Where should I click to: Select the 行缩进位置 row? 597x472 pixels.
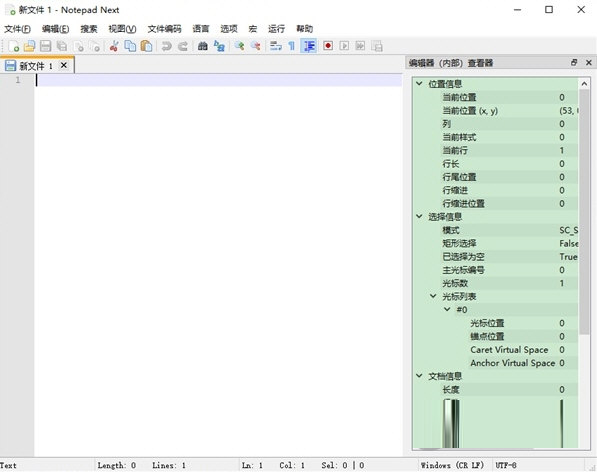[496, 204]
